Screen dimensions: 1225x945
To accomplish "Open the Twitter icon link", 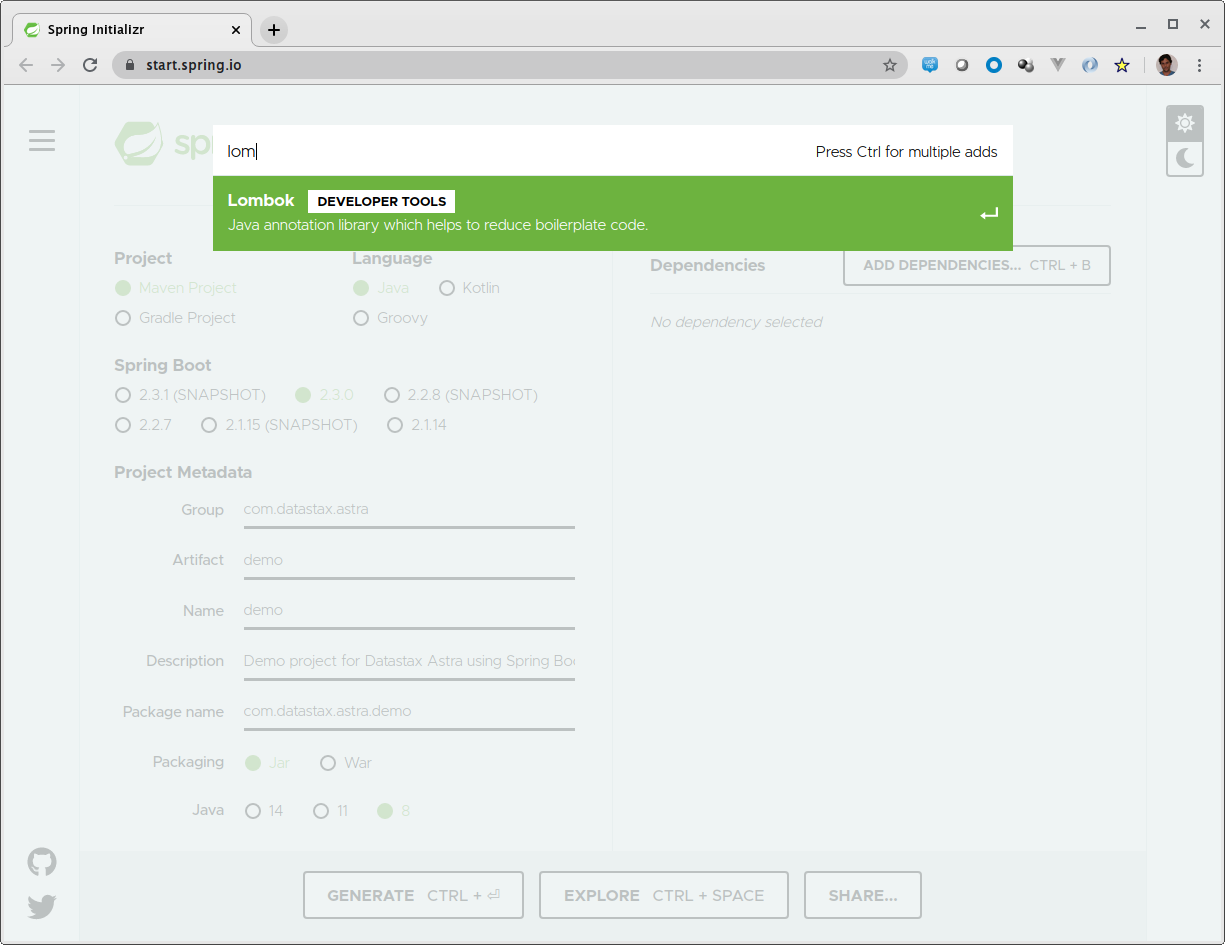I will click(42, 906).
